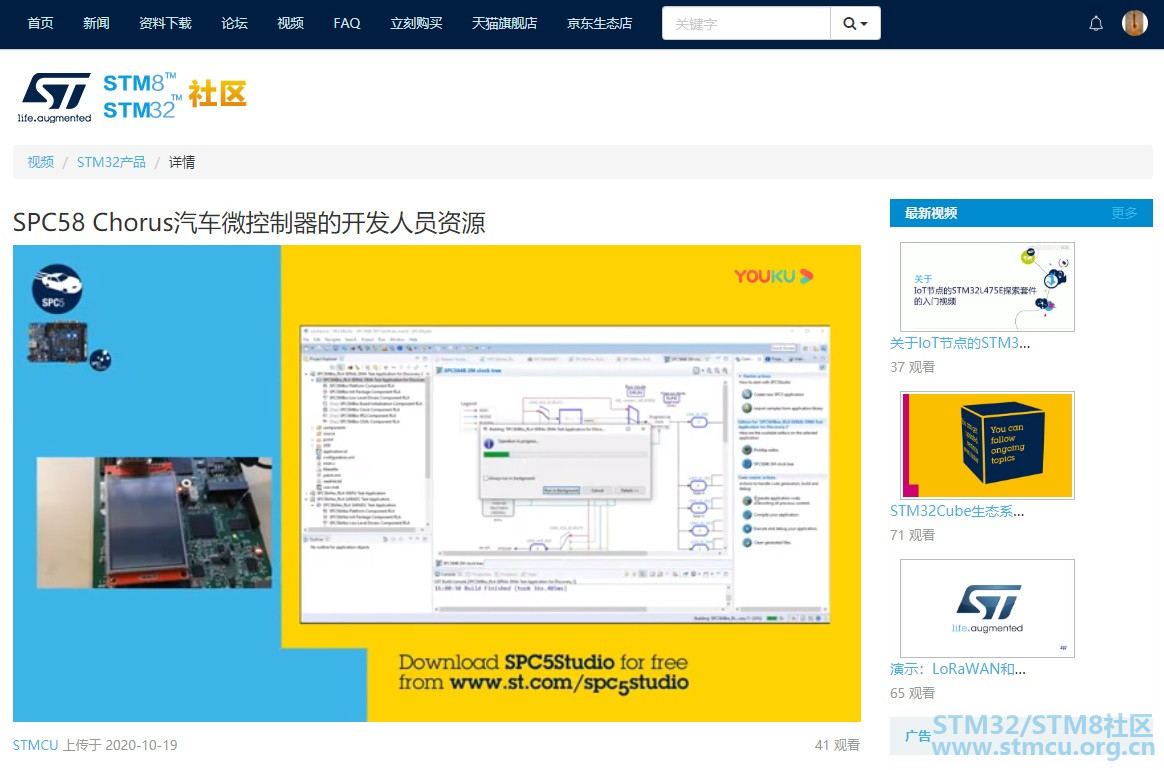Click the YOUKU logo in the video
The width and height of the screenshot is (1164, 770).
[x=774, y=276]
